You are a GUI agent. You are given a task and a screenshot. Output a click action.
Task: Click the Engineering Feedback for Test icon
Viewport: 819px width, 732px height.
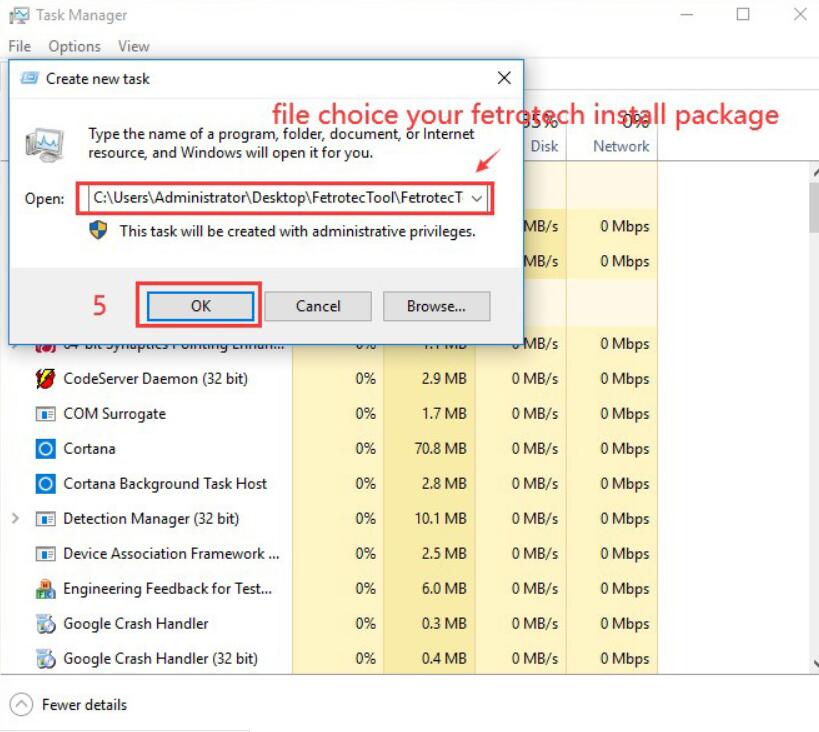[45, 589]
